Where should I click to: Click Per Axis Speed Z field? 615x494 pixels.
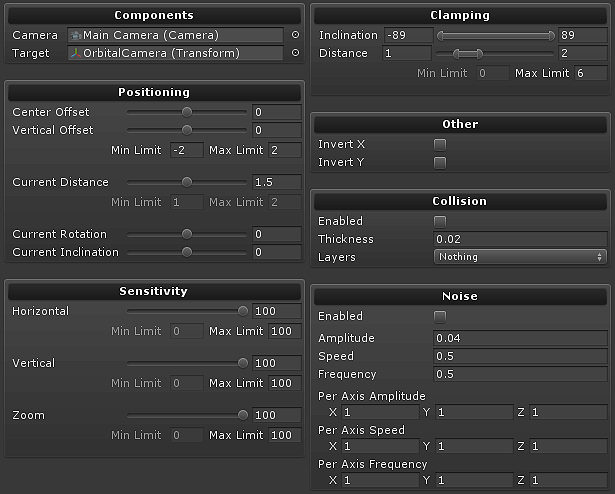point(568,446)
